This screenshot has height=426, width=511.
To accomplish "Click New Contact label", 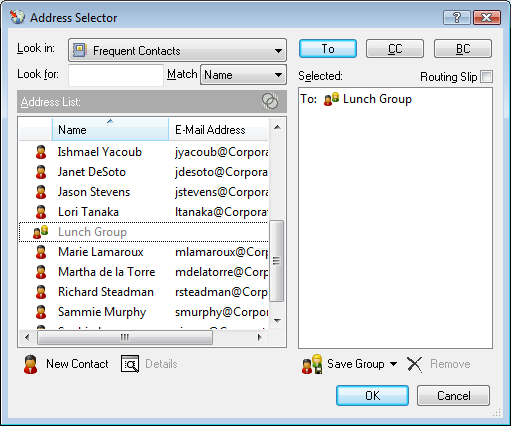I will tap(77, 364).
